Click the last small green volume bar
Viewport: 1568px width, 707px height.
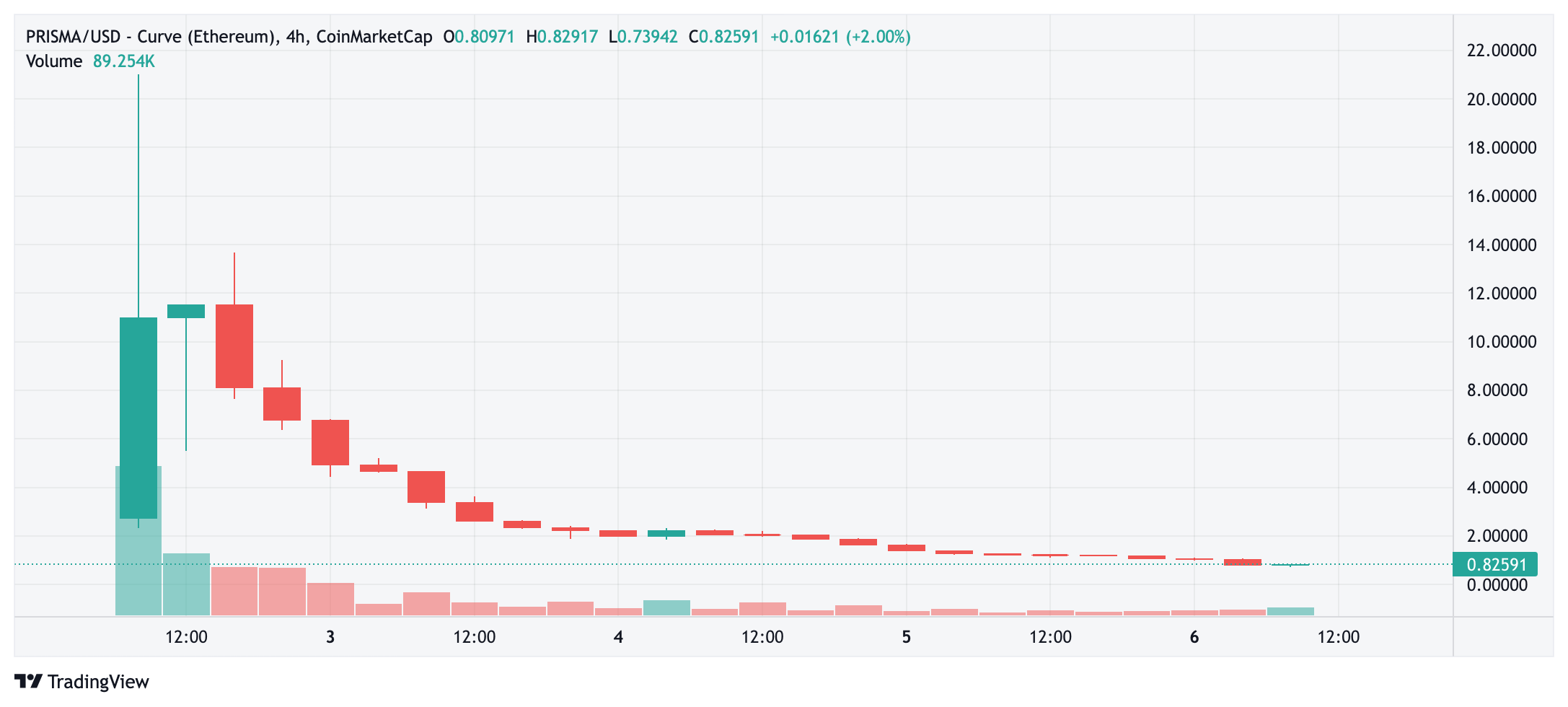[x=1290, y=612]
